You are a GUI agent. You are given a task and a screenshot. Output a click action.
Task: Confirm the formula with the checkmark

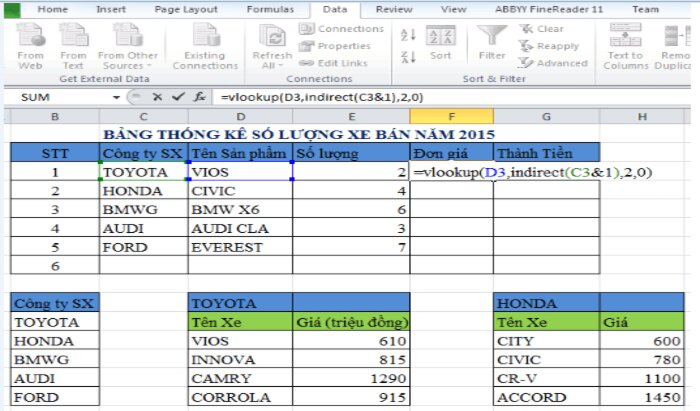(x=178, y=97)
